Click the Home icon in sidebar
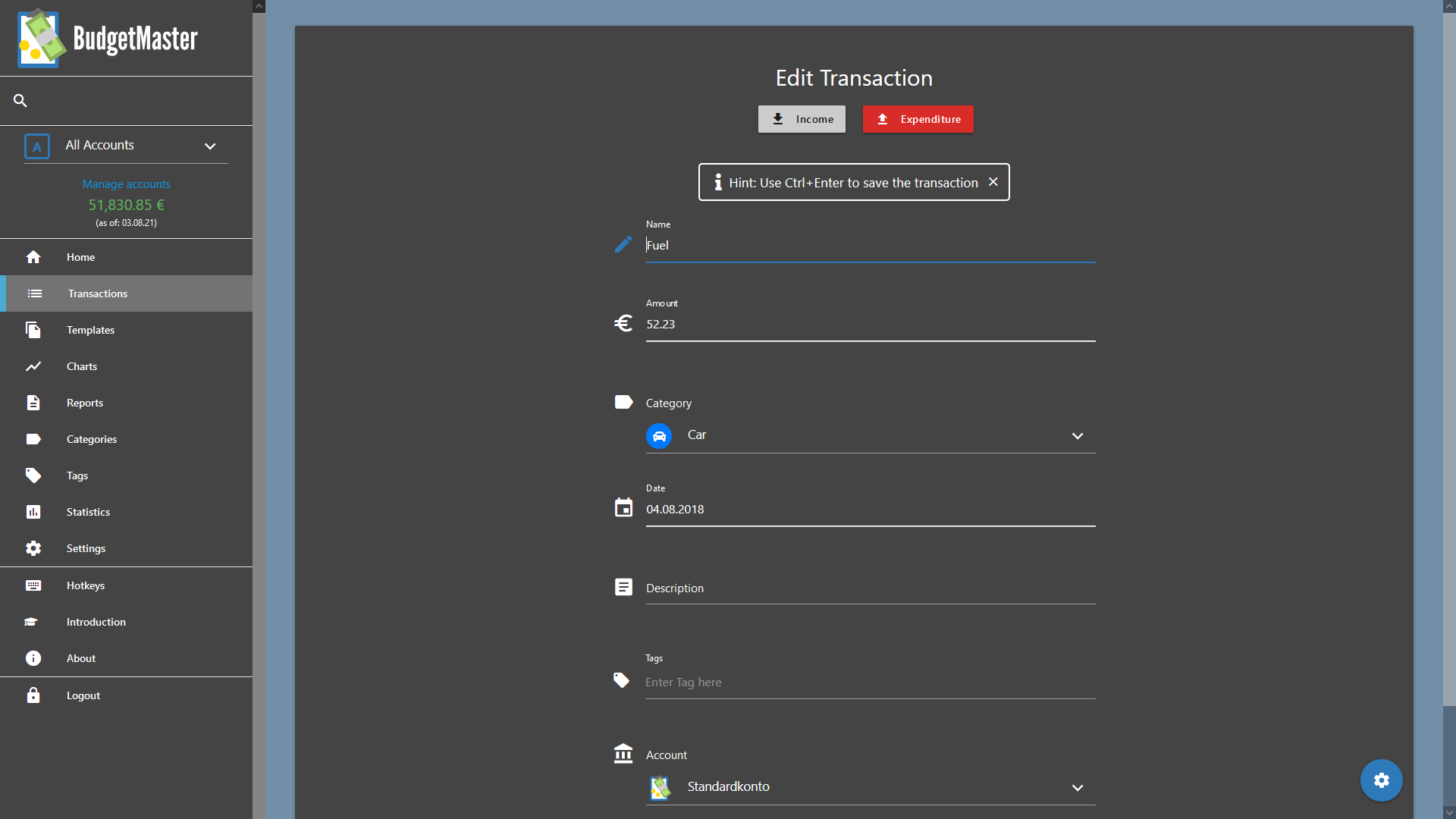This screenshot has height=819, width=1456. [33, 257]
